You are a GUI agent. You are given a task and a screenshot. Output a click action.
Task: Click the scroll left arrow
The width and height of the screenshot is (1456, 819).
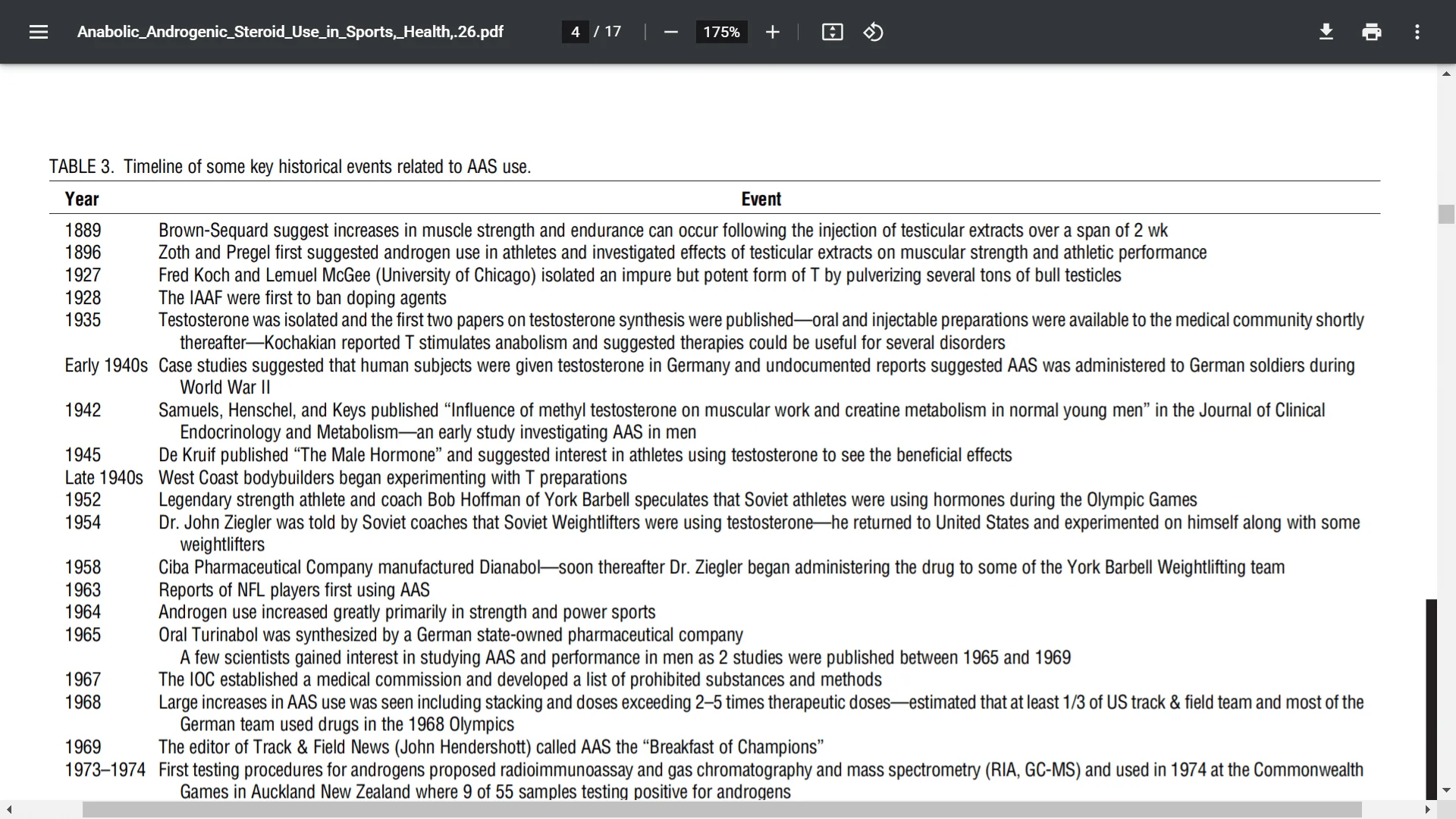pos(9,810)
